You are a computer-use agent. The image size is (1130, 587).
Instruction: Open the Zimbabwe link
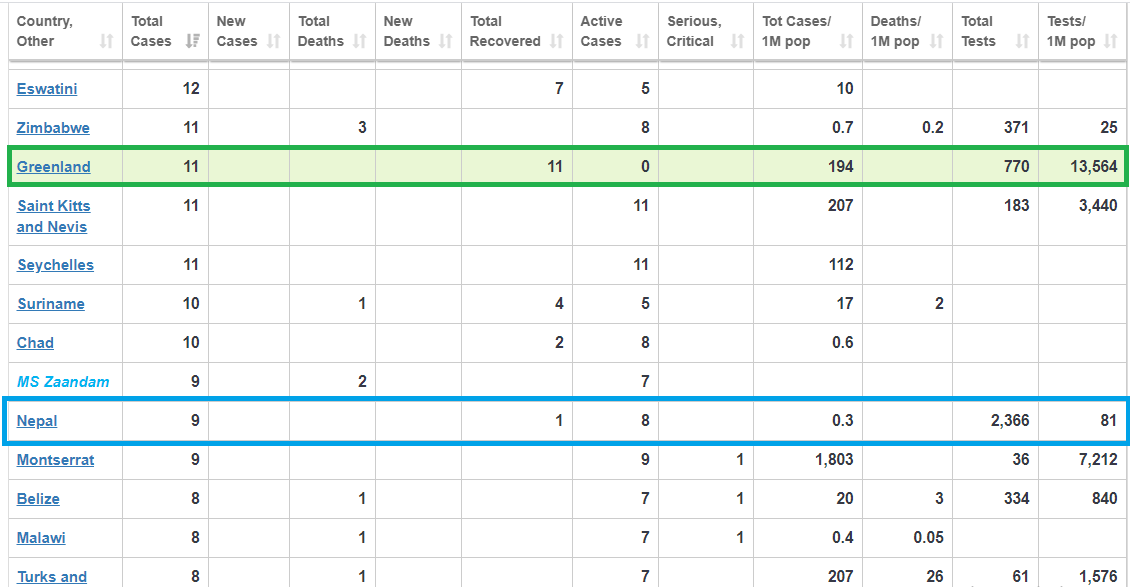tap(53, 127)
